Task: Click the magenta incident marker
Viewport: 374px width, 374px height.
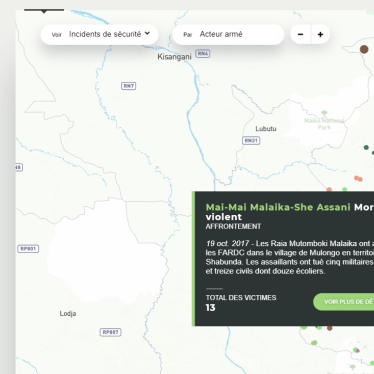Action: click(x=358, y=351)
